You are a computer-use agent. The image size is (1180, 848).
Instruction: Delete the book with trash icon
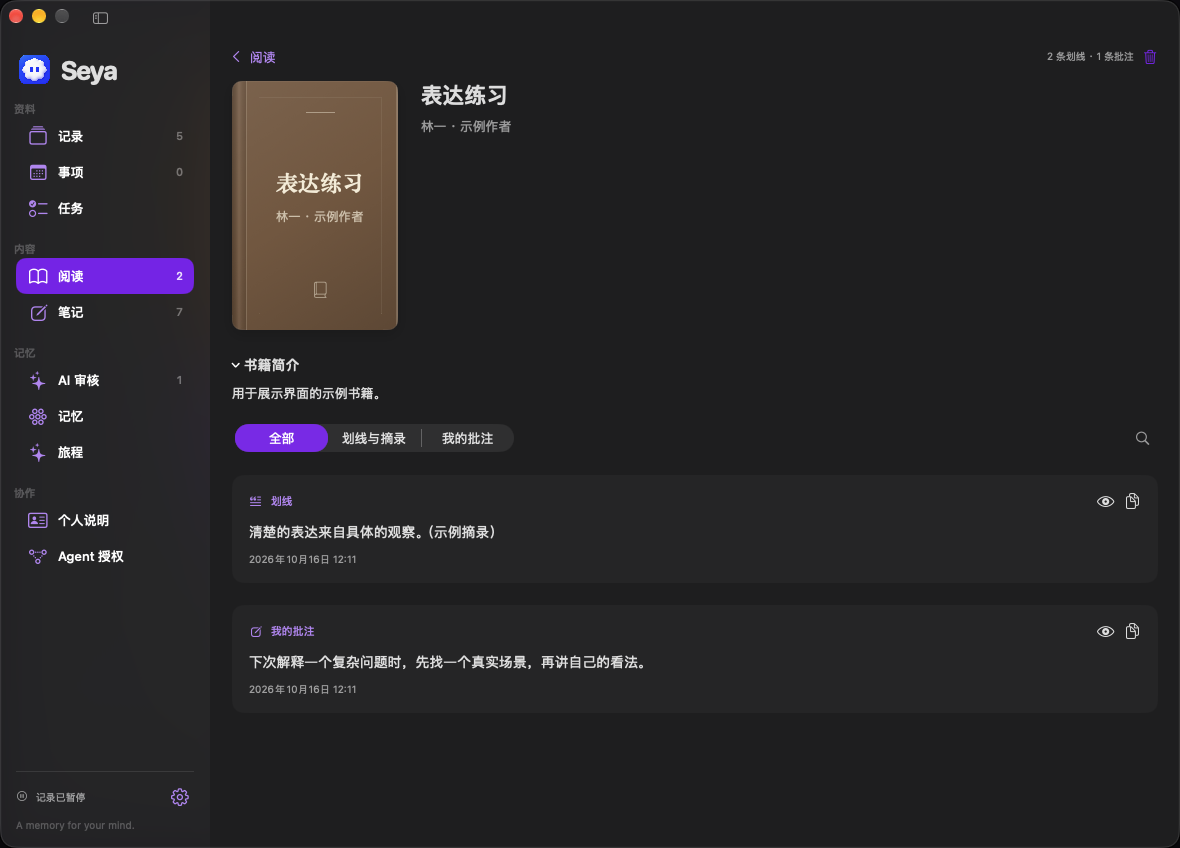click(x=1150, y=57)
